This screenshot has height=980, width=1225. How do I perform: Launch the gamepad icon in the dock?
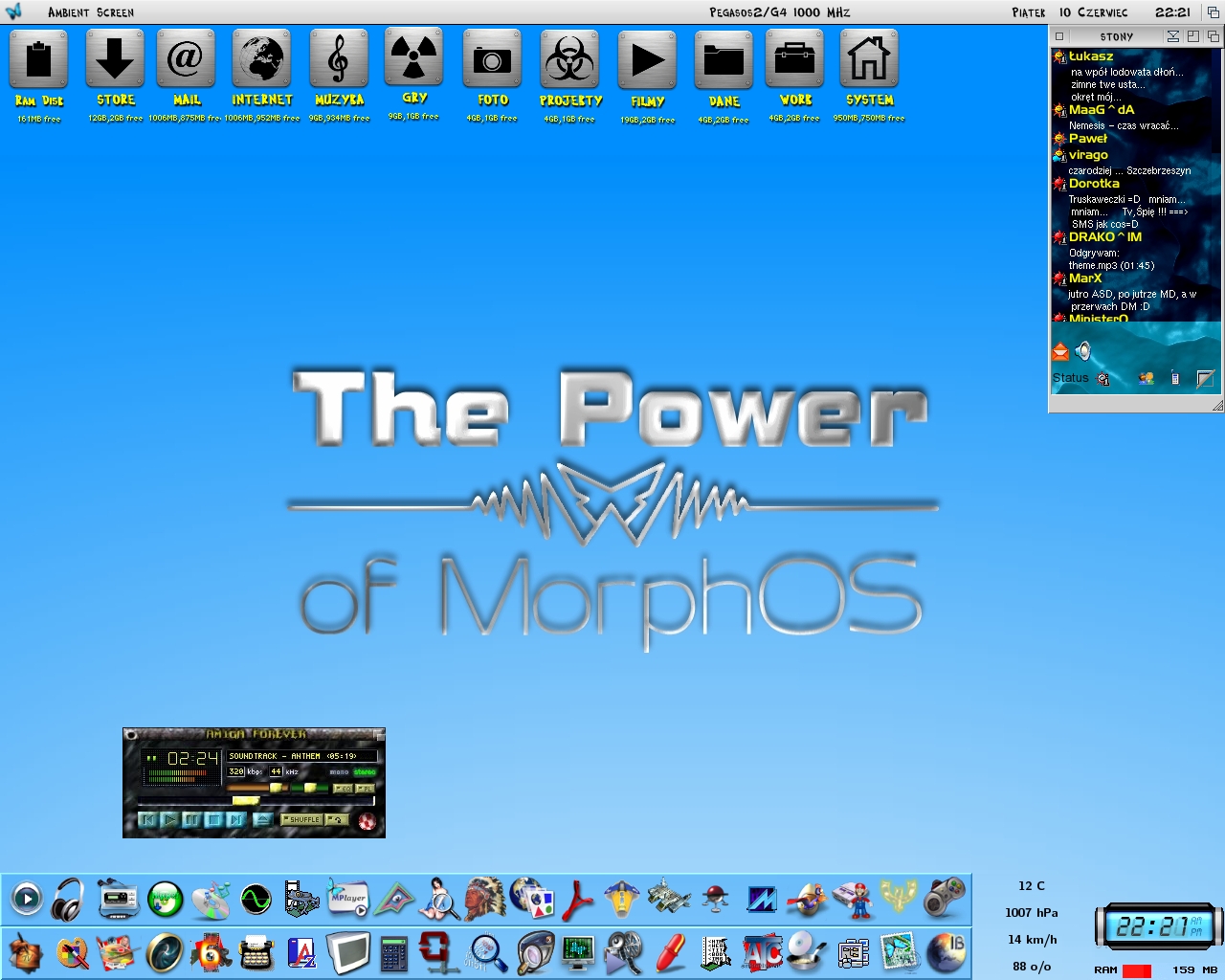pos(945,899)
